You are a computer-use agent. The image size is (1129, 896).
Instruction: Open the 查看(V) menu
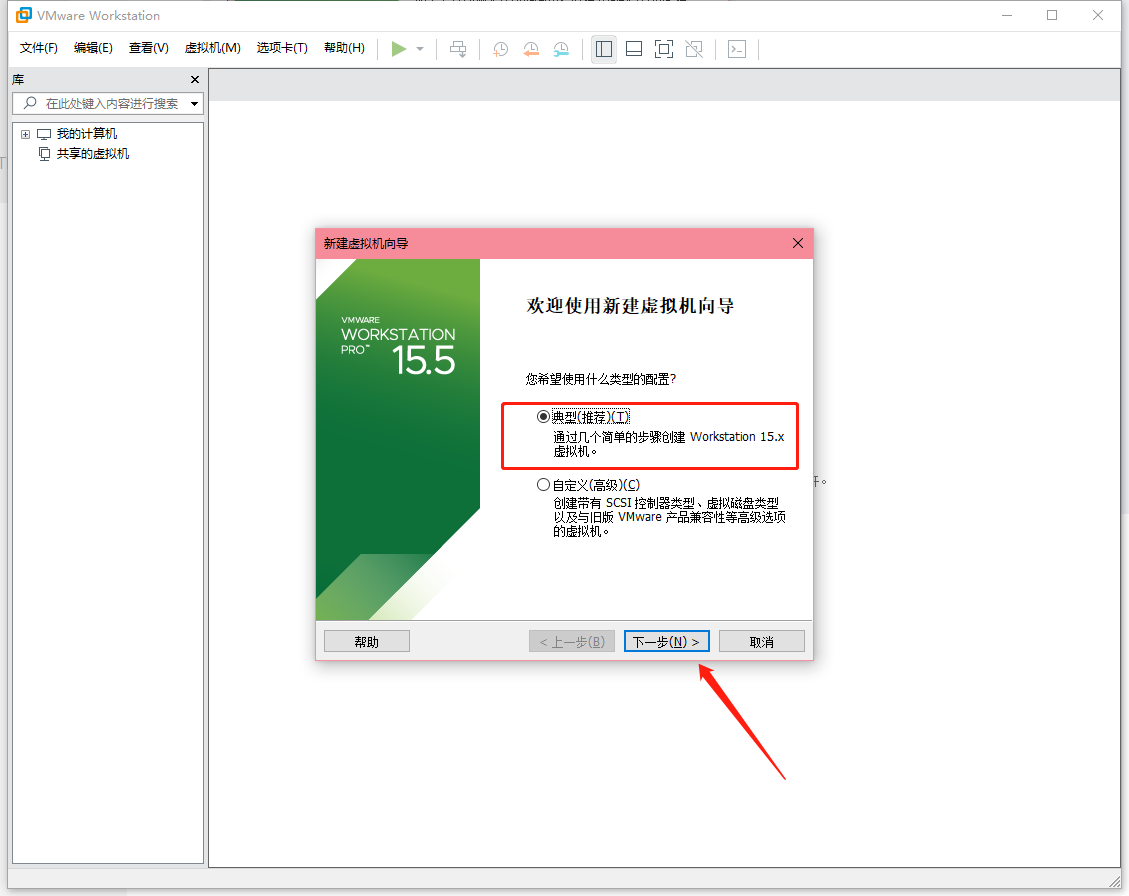coord(148,48)
